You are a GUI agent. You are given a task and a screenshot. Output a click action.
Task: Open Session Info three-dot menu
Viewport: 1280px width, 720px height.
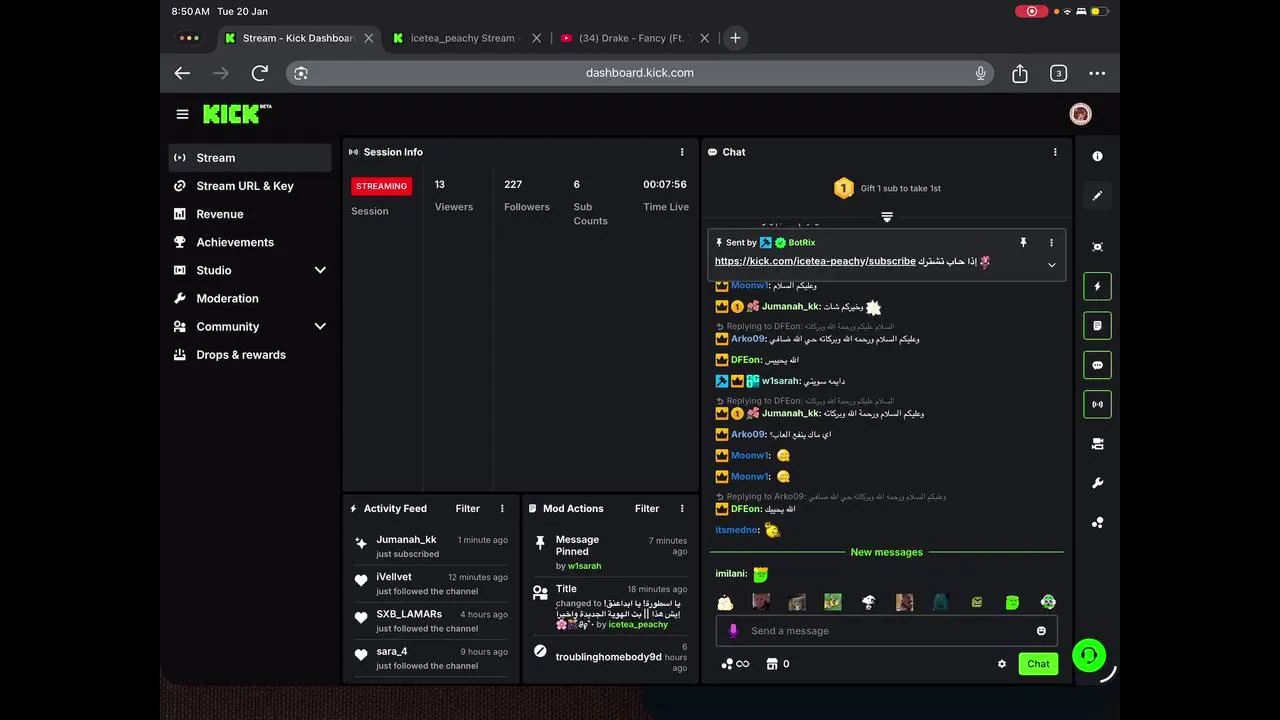pyautogui.click(x=682, y=152)
